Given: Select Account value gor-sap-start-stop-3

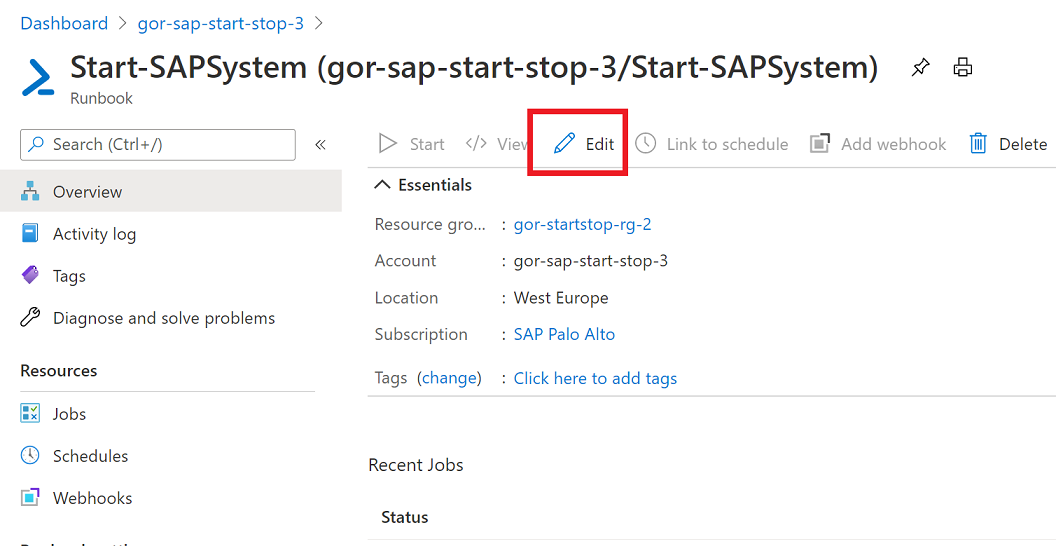Looking at the screenshot, I should pos(591,261).
